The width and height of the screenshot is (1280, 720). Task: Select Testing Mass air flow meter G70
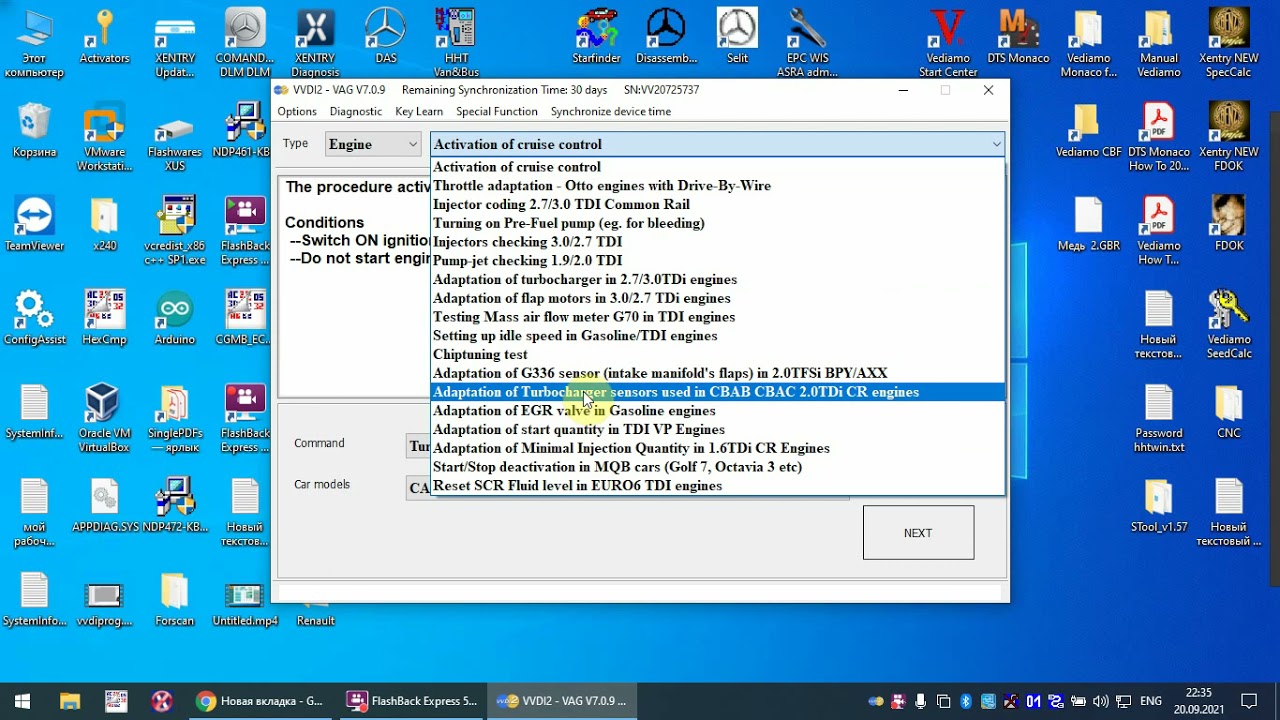click(717, 317)
